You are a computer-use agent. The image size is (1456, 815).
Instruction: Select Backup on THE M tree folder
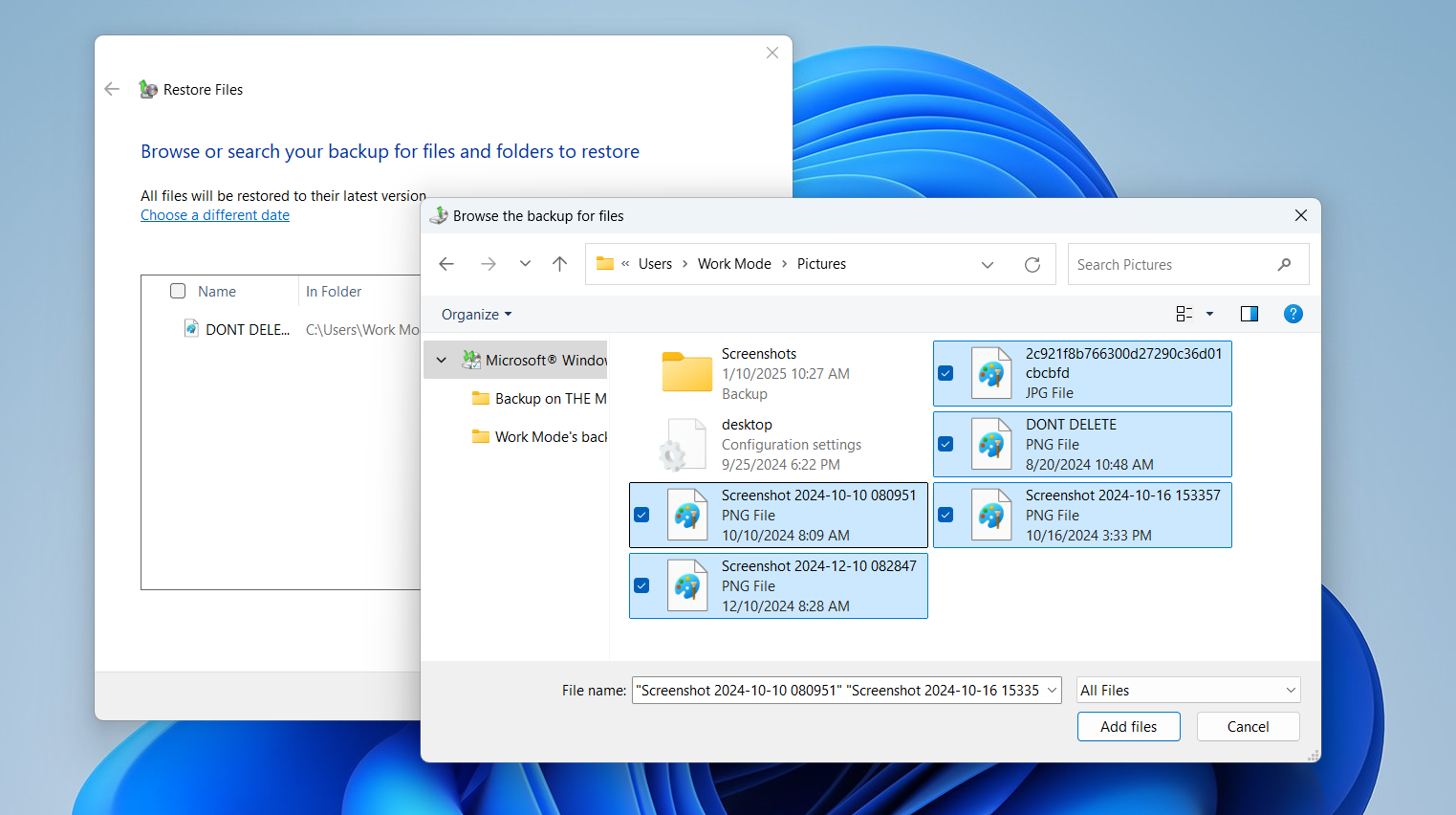539,399
